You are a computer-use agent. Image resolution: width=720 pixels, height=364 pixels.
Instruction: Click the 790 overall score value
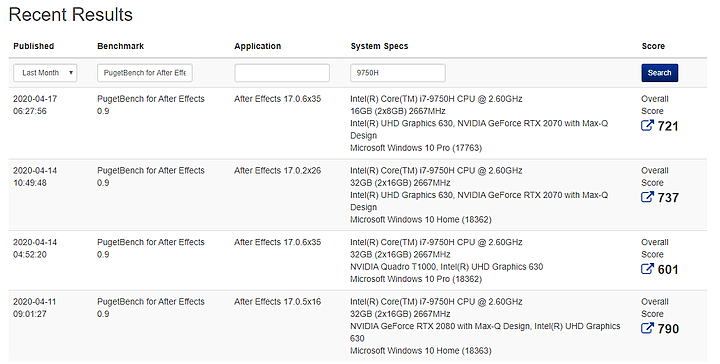[x=668, y=329]
